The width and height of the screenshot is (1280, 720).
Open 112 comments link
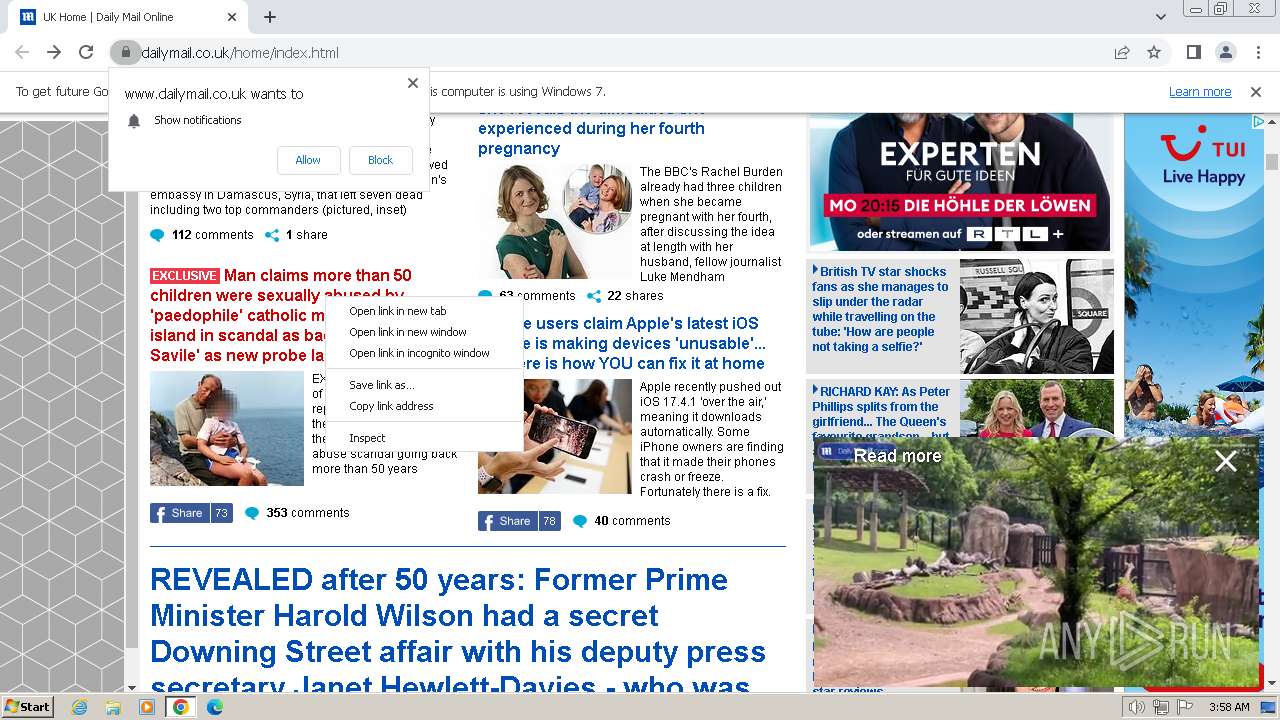(x=212, y=235)
